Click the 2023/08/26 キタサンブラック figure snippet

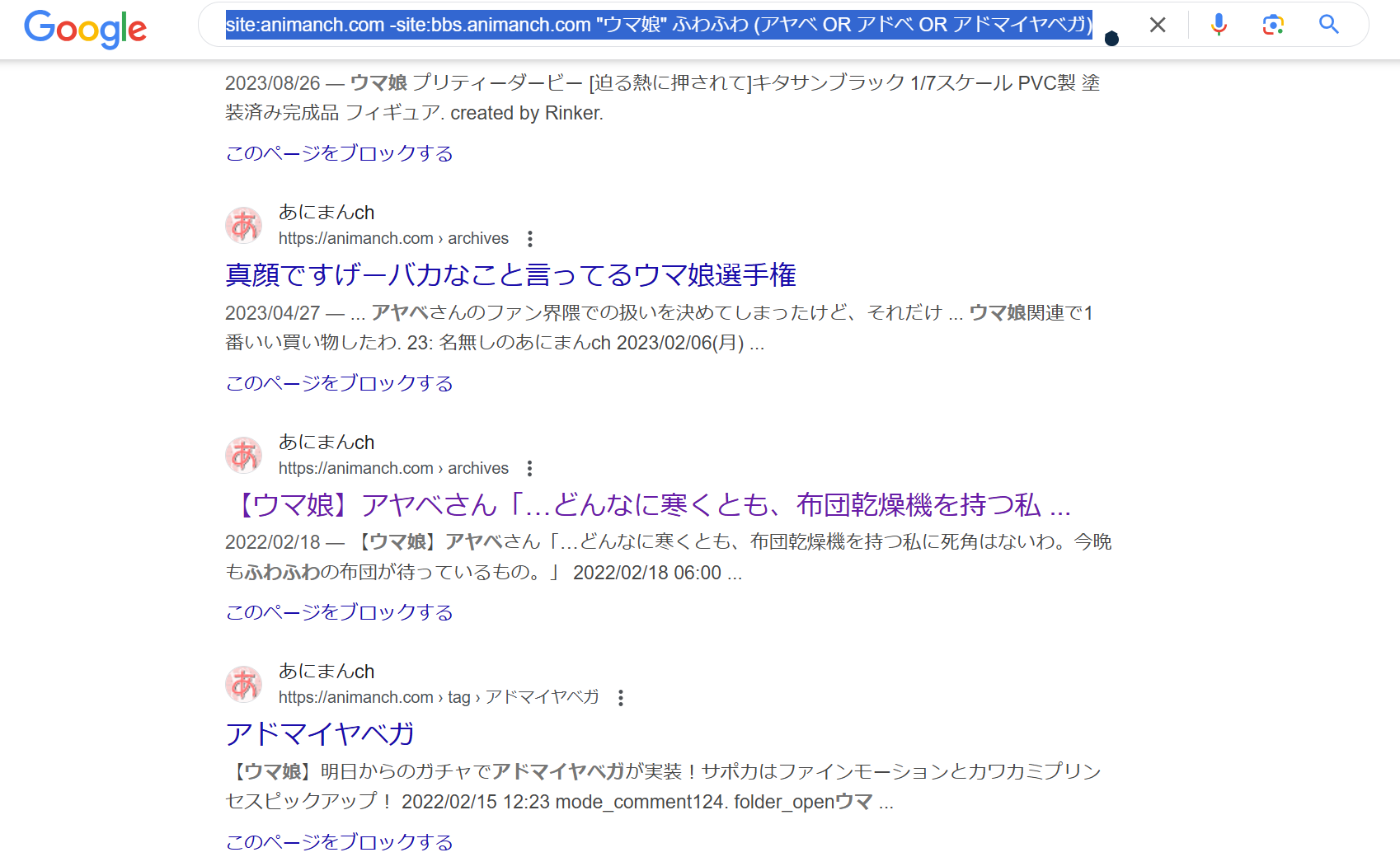pyautogui.click(x=663, y=98)
